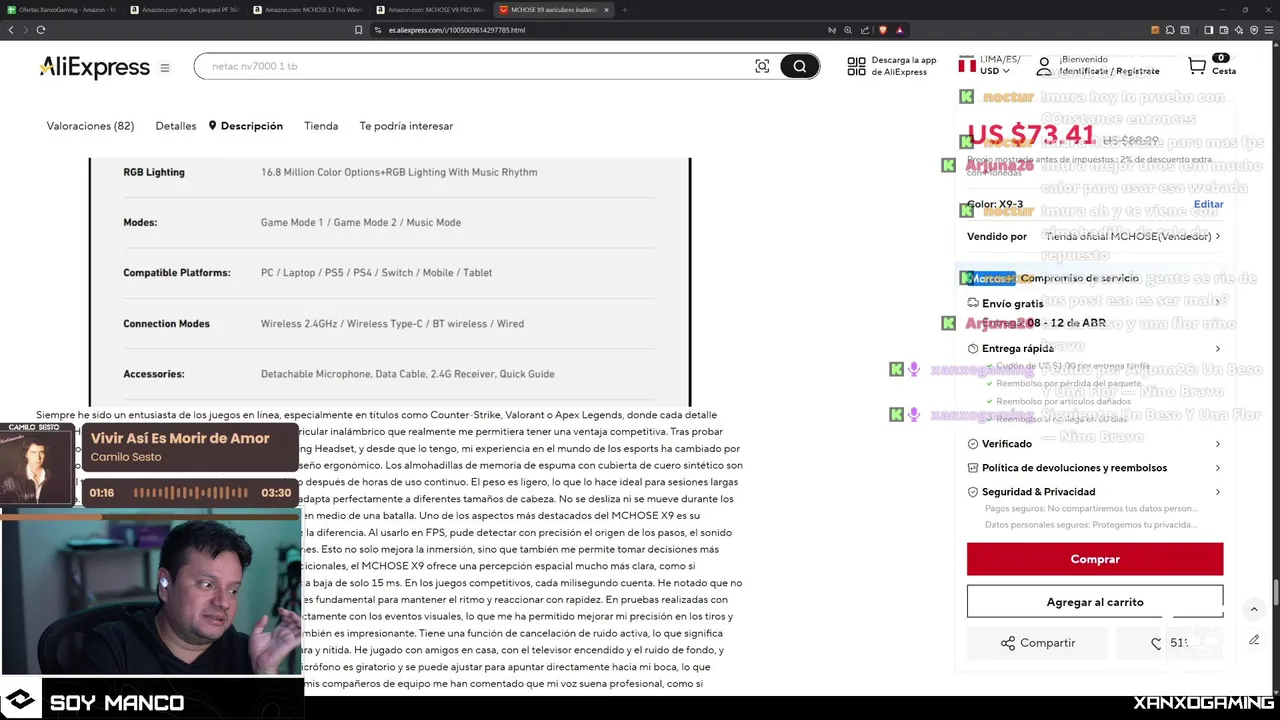Click the 'Compatible Platforms:' spec label

point(177,273)
